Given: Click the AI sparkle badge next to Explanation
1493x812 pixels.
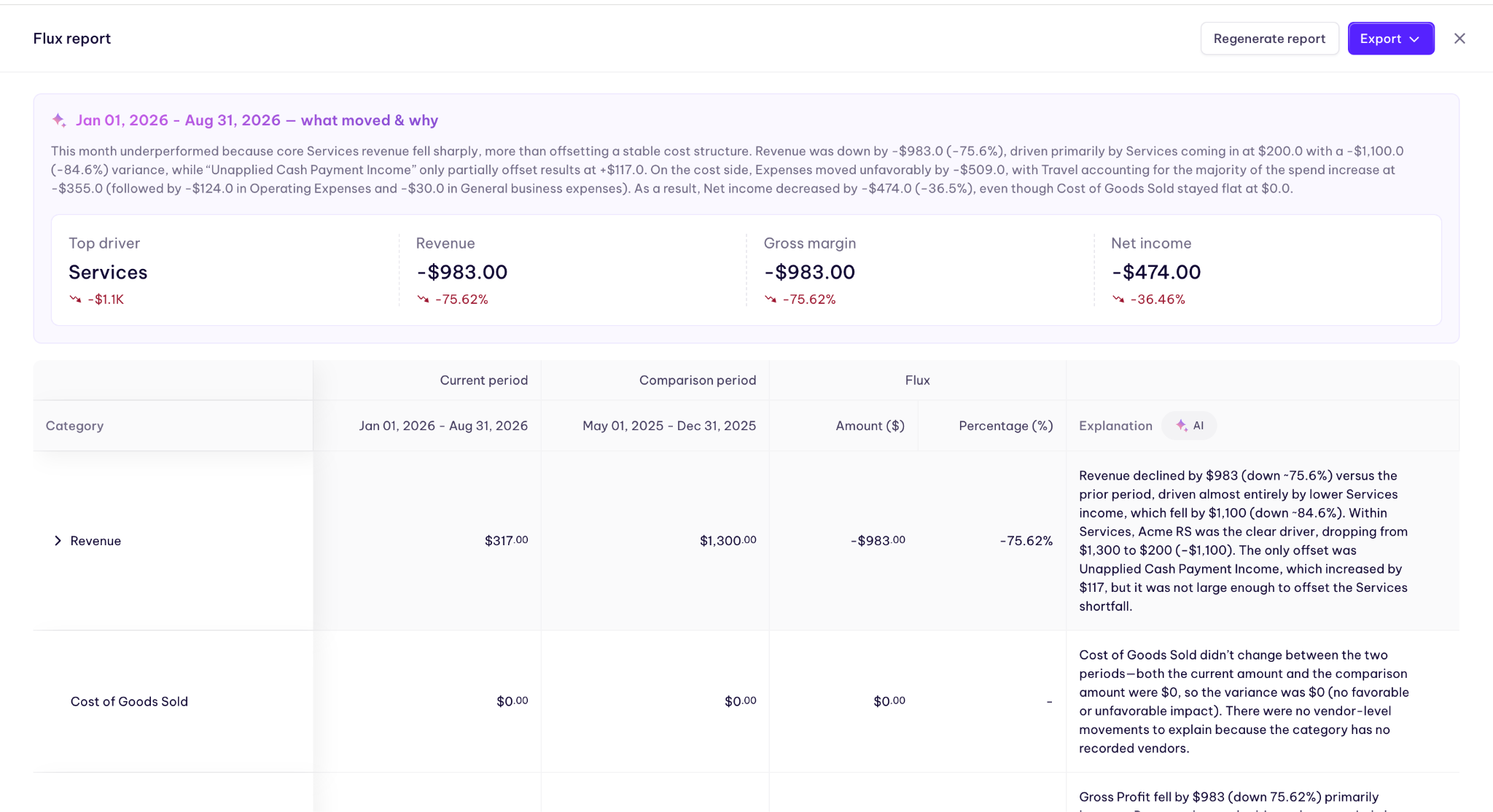Looking at the screenshot, I should (x=1189, y=426).
